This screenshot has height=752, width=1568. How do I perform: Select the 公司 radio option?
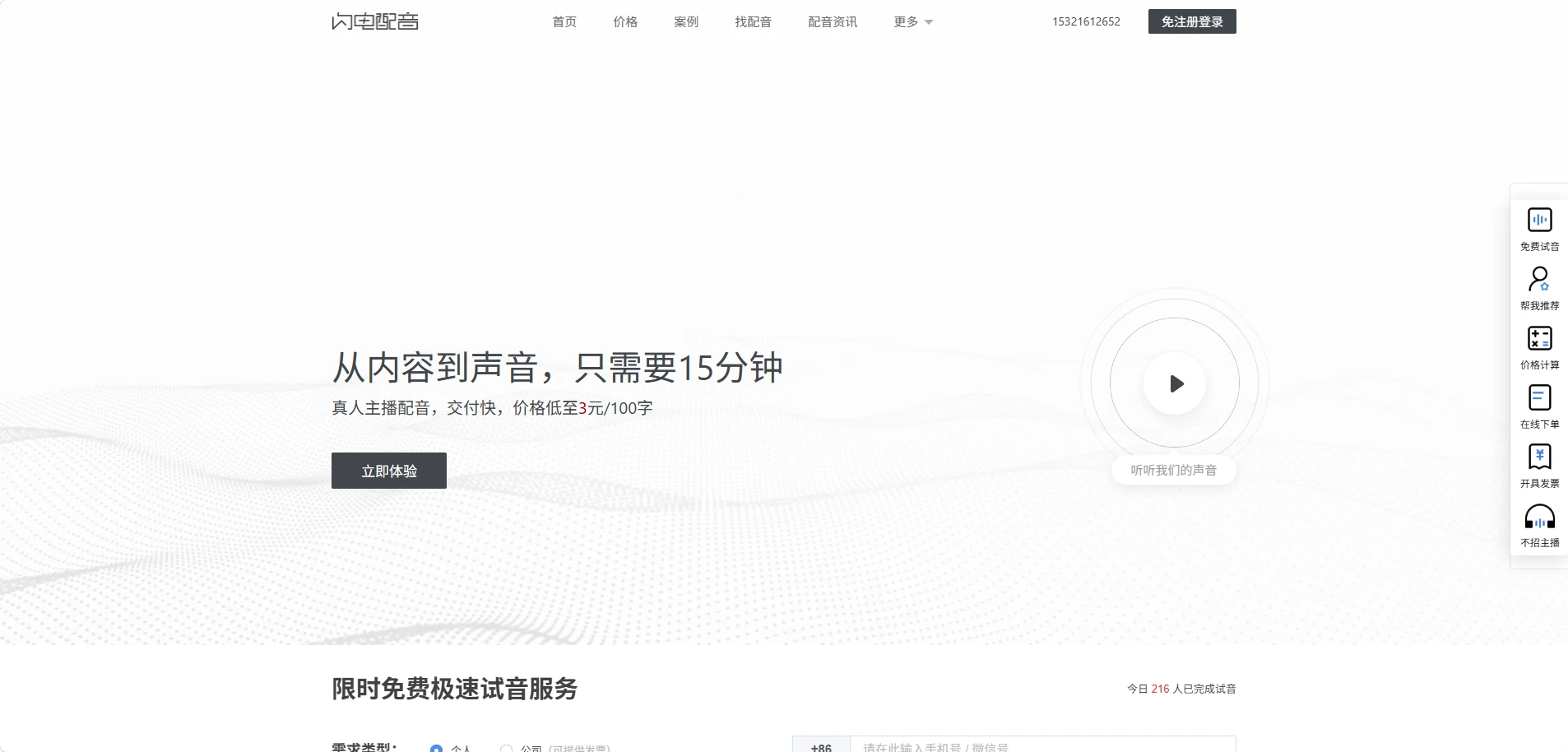tap(506, 748)
